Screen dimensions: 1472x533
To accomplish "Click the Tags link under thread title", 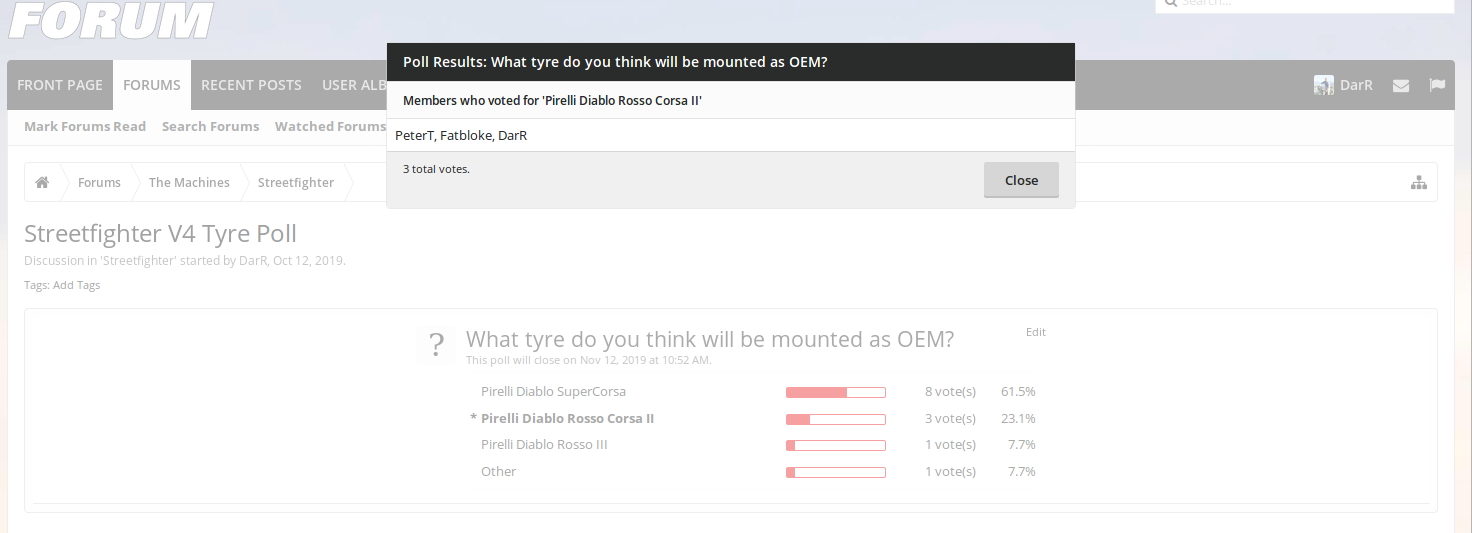I will [x=88, y=285].
